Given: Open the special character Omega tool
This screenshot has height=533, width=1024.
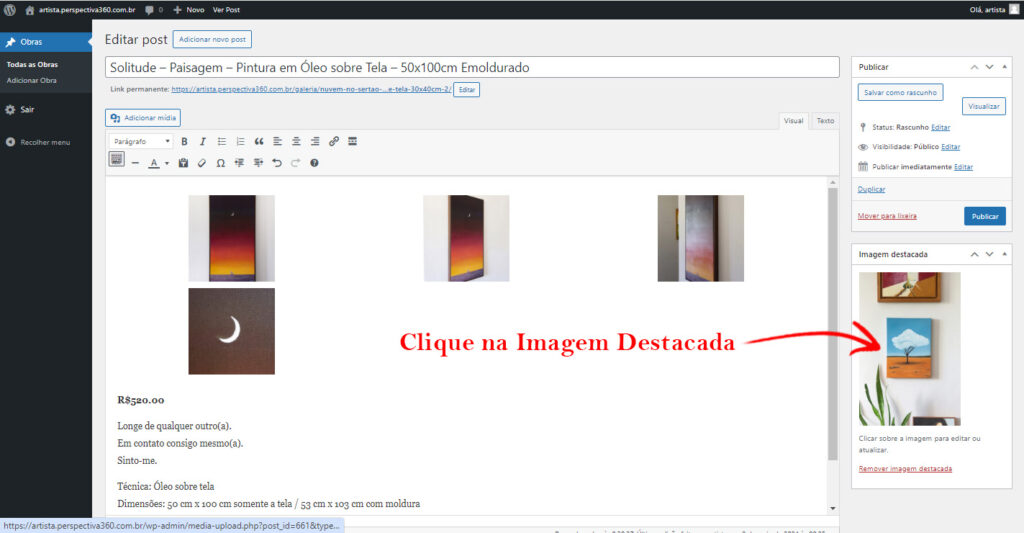Looking at the screenshot, I should tap(221, 163).
